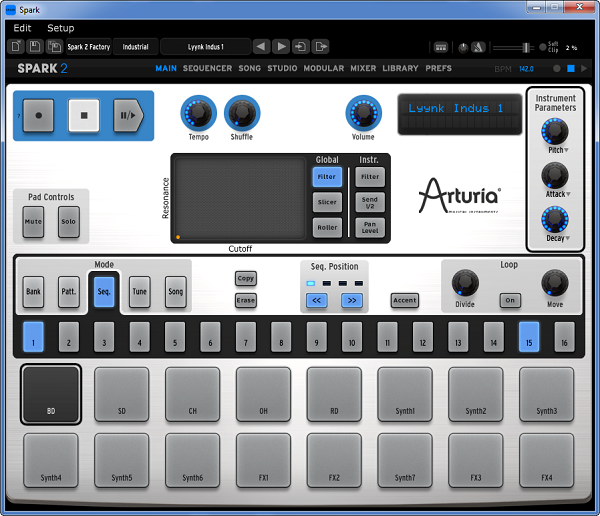Click the small play triangle beside BPM
This screenshot has width=600, height=516.
[584, 69]
